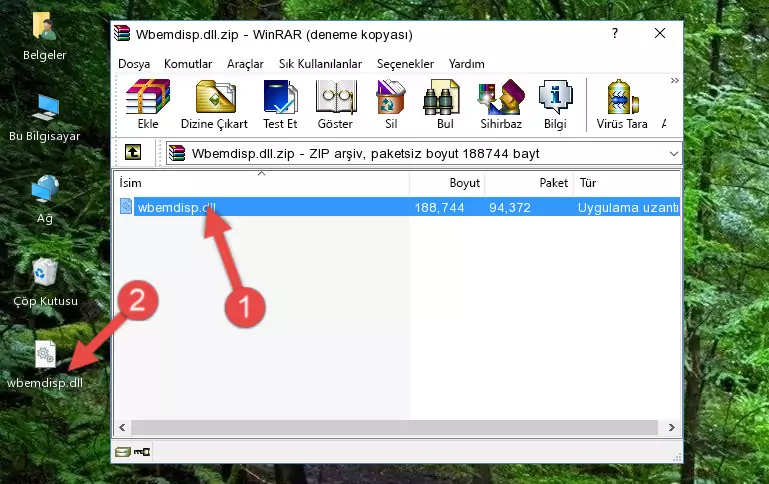Click the wbemdisp.dll file icon in list

pyautogui.click(x=126, y=206)
